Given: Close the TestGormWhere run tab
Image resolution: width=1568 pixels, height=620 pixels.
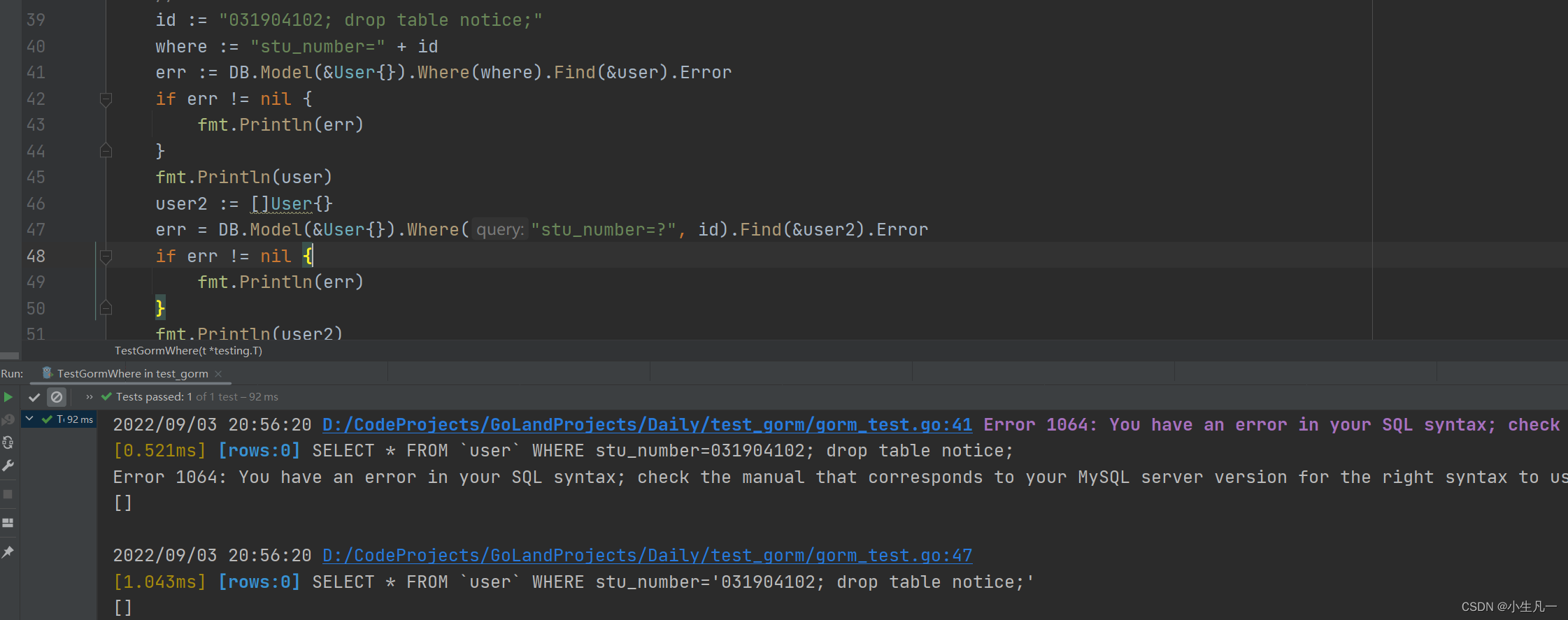Looking at the screenshot, I should (x=218, y=374).
